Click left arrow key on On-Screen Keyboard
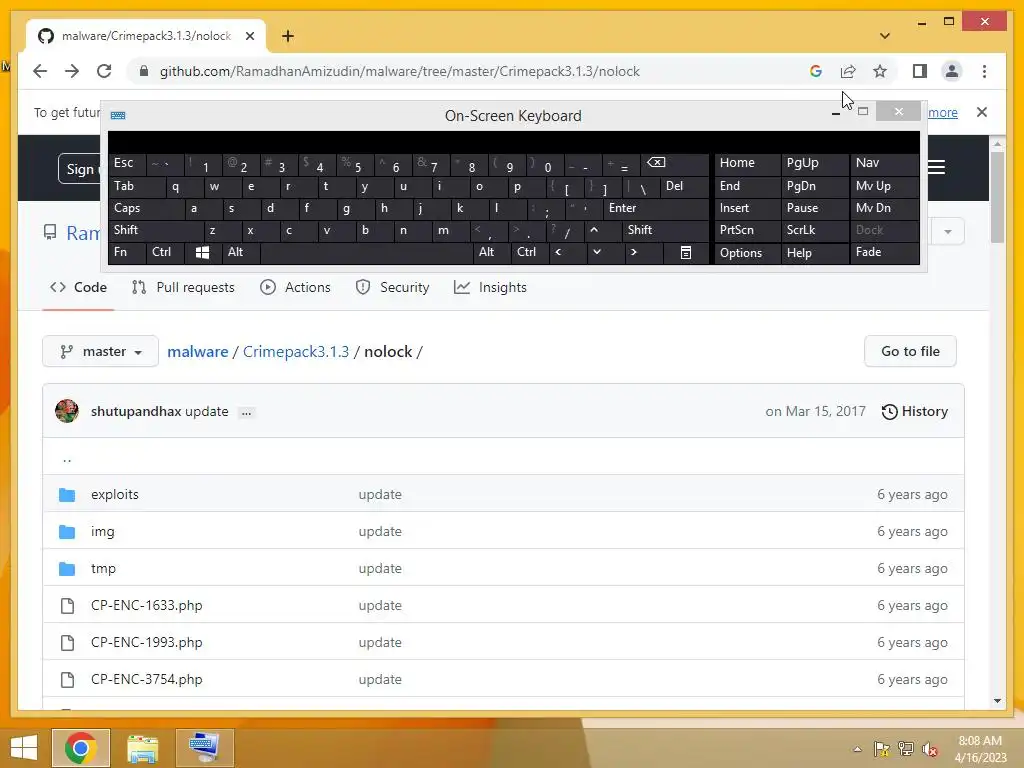The height and width of the screenshot is (768, 1024). click(x=558, y=252)
